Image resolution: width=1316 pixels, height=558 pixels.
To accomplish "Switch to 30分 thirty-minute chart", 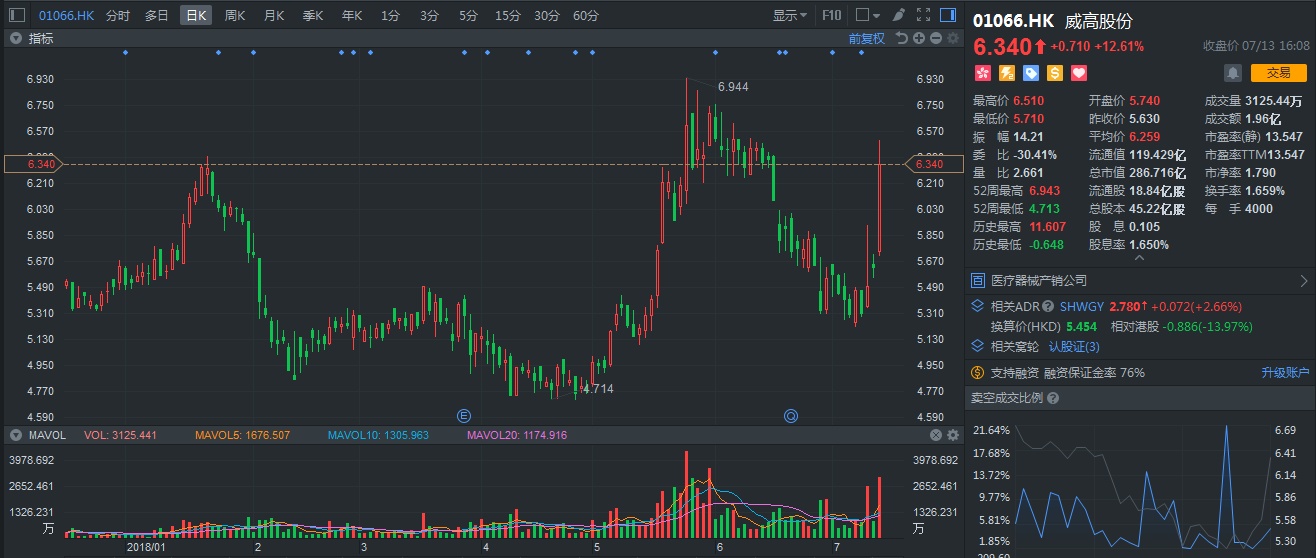I will 547,15.
